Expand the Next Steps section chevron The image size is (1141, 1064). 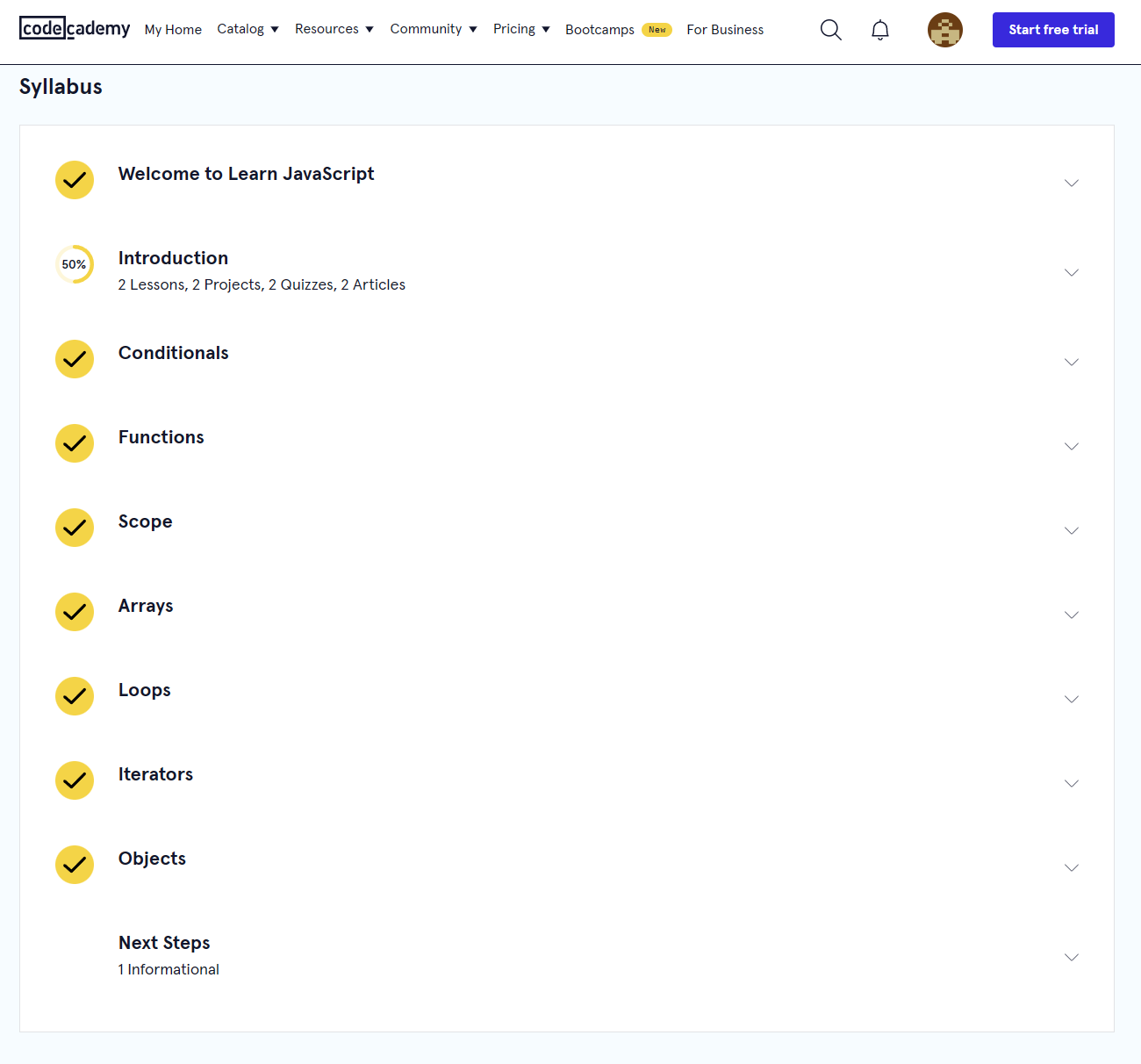(1072, 957)
